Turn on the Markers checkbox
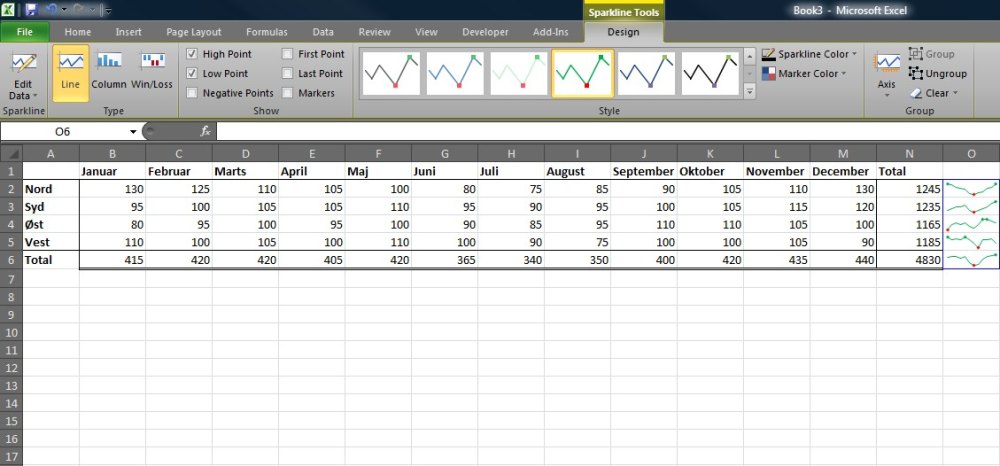1000x466 pixels. point(288,93)
